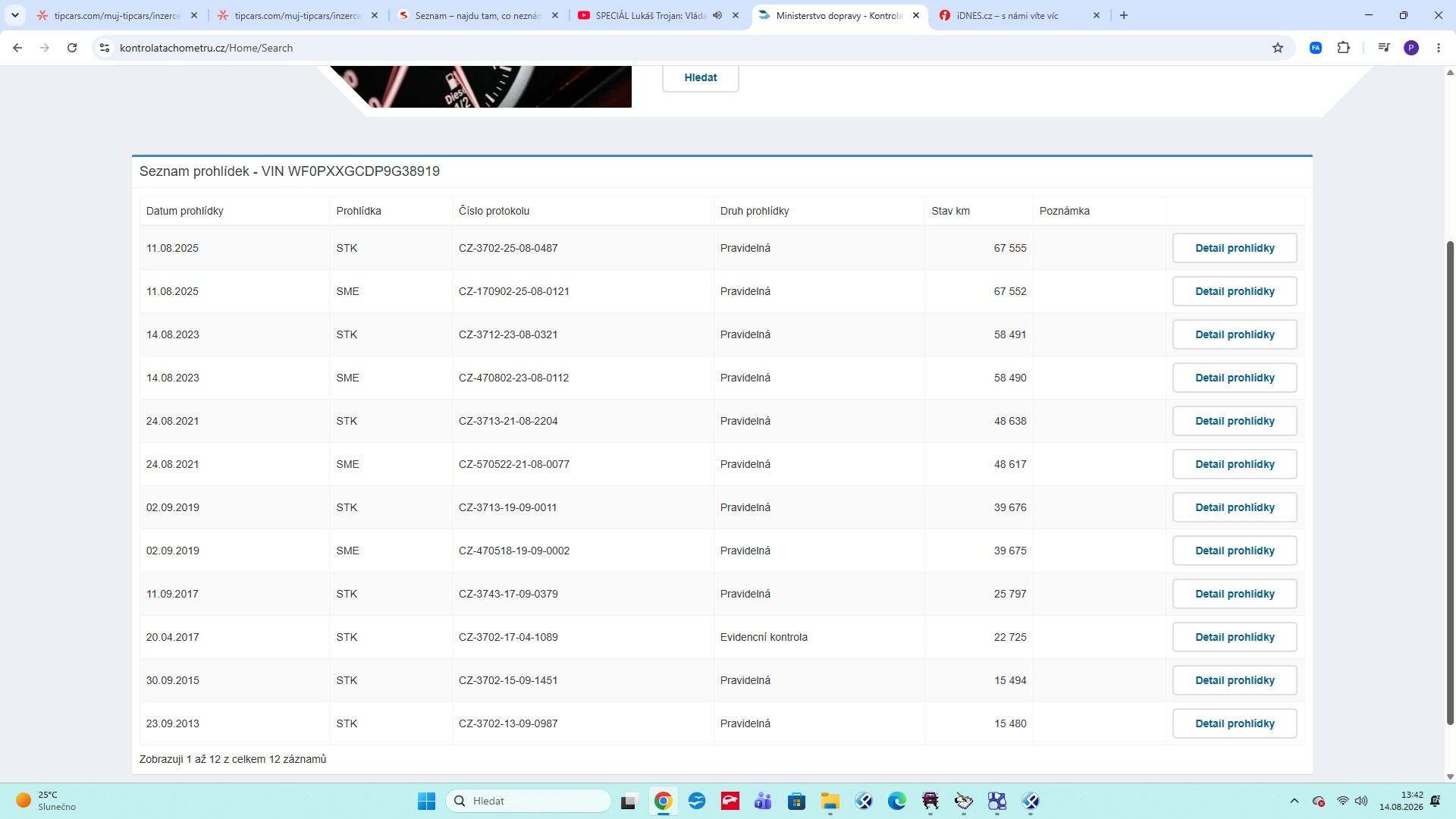1456x819 pixels.
Task: Open Task View from the taskbar
Action: coord(629,801)
